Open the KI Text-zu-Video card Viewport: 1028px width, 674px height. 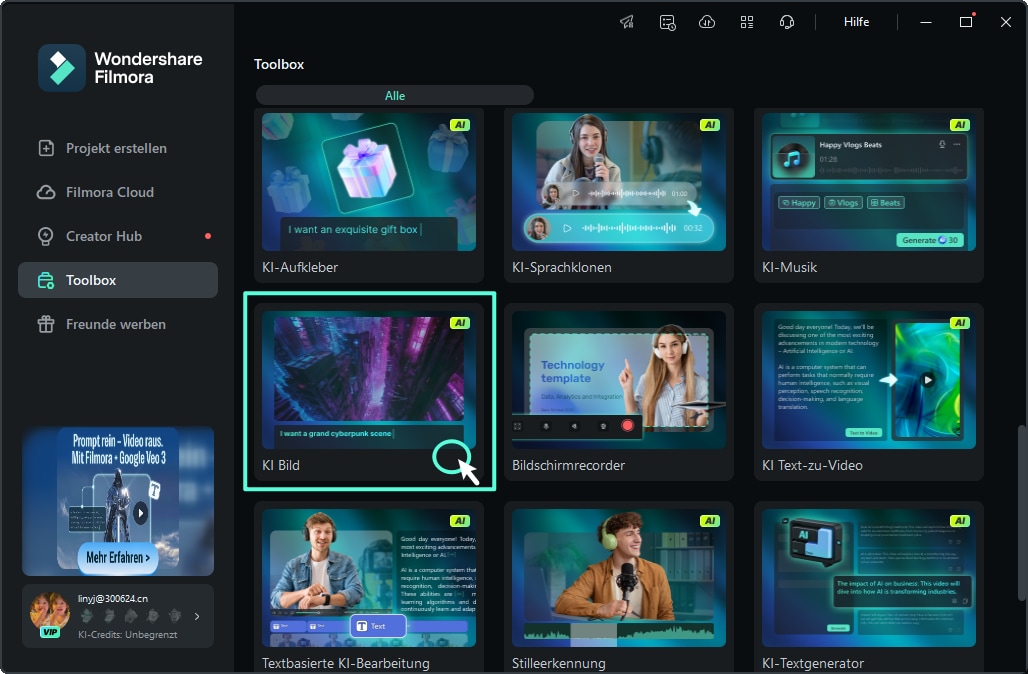pos(869,391)
